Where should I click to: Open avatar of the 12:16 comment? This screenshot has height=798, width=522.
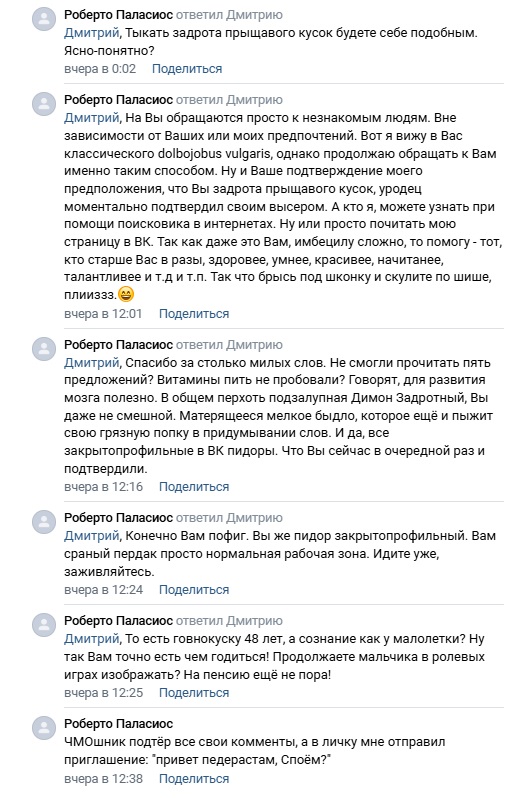[x=44, y=349]
